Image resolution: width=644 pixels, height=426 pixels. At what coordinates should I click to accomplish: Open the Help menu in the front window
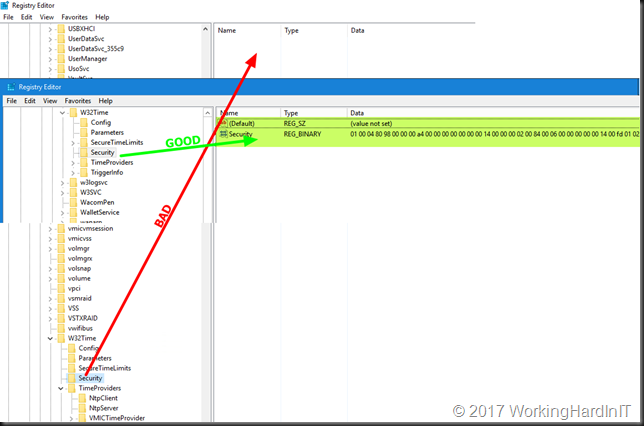[105, 101]
